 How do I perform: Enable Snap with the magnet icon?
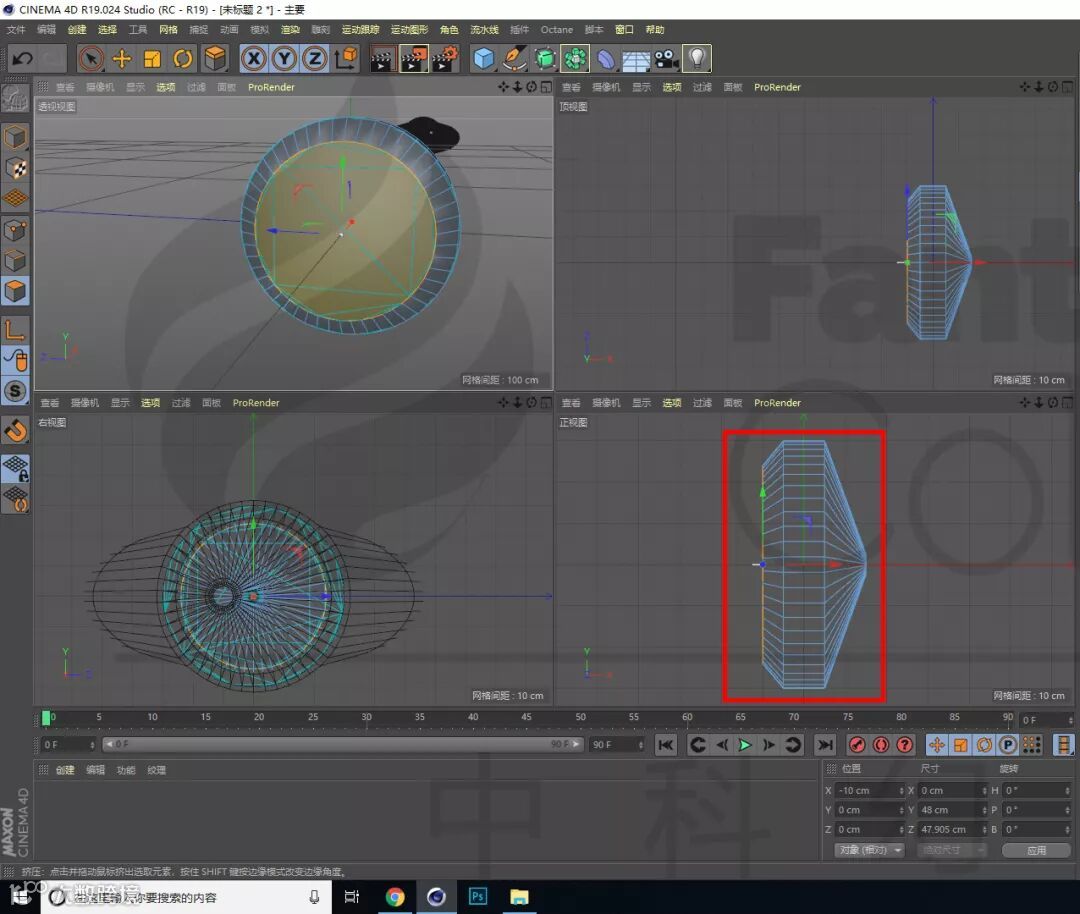tap(15, 431)
